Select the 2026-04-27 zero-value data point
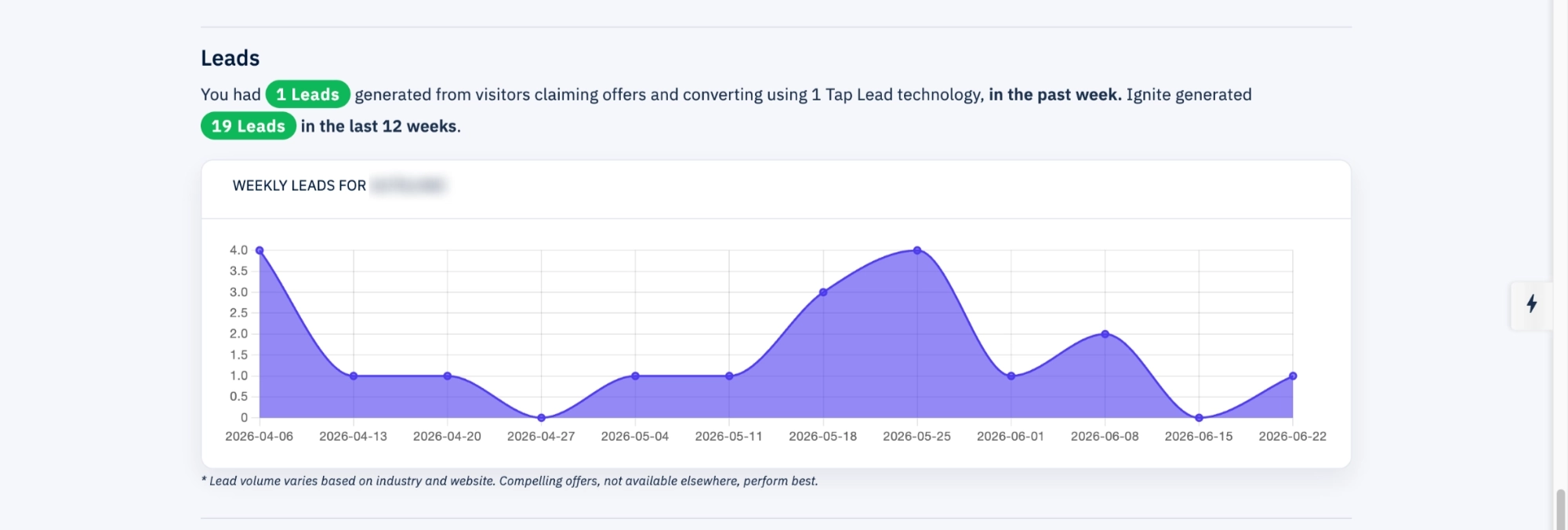Image resolution: width=1568 pixels, height=530 pixels. (541, 418)
